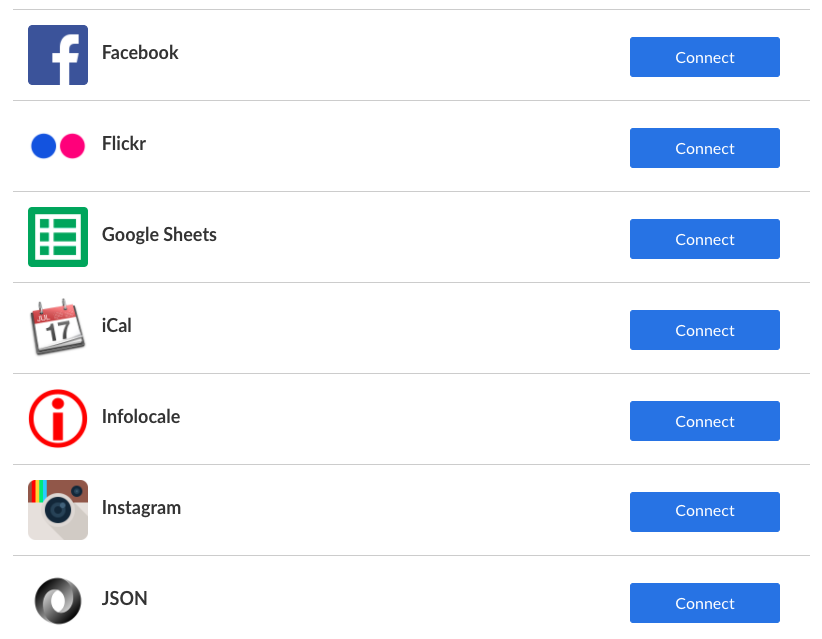Click the Infolocale icon

pos(57,418)
